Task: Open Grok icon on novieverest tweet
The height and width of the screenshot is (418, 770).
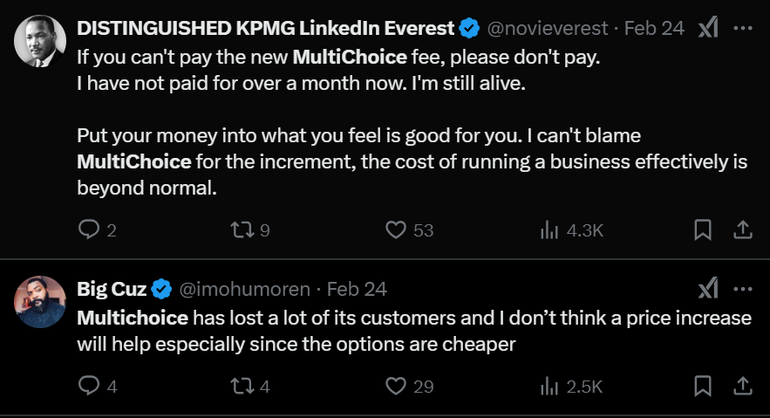Action: pyautogui.click(x=708, y=28)
